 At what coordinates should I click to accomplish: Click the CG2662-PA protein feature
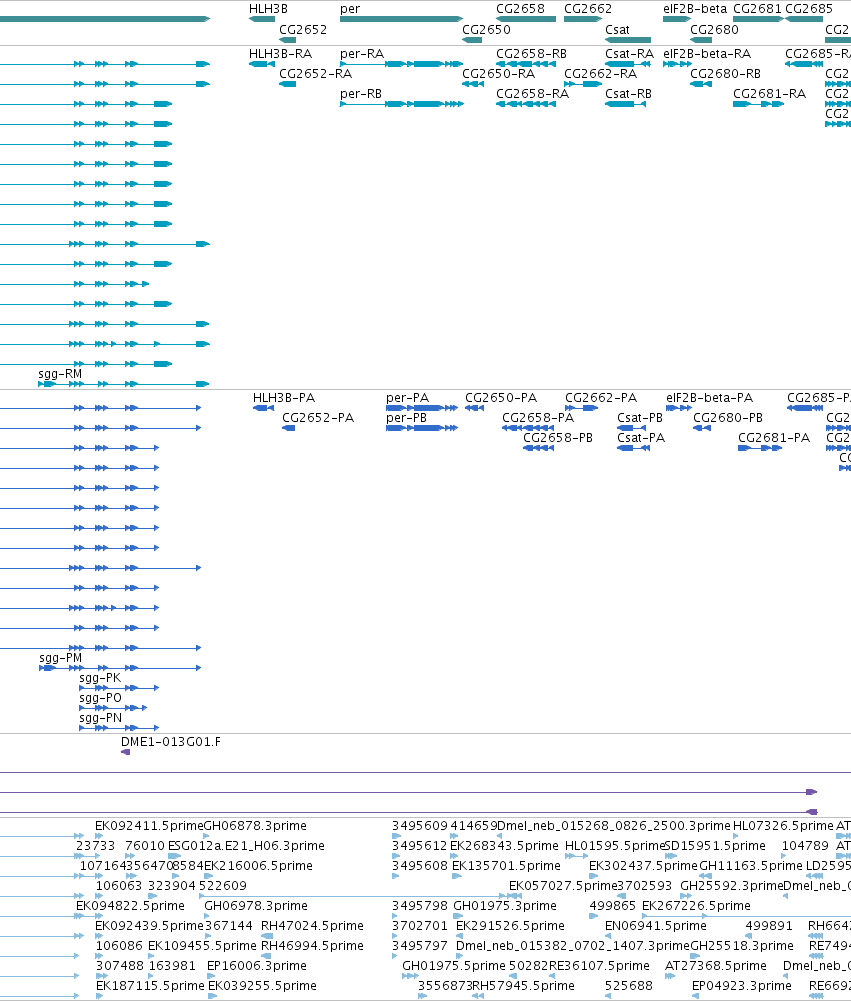click(582, 408)
